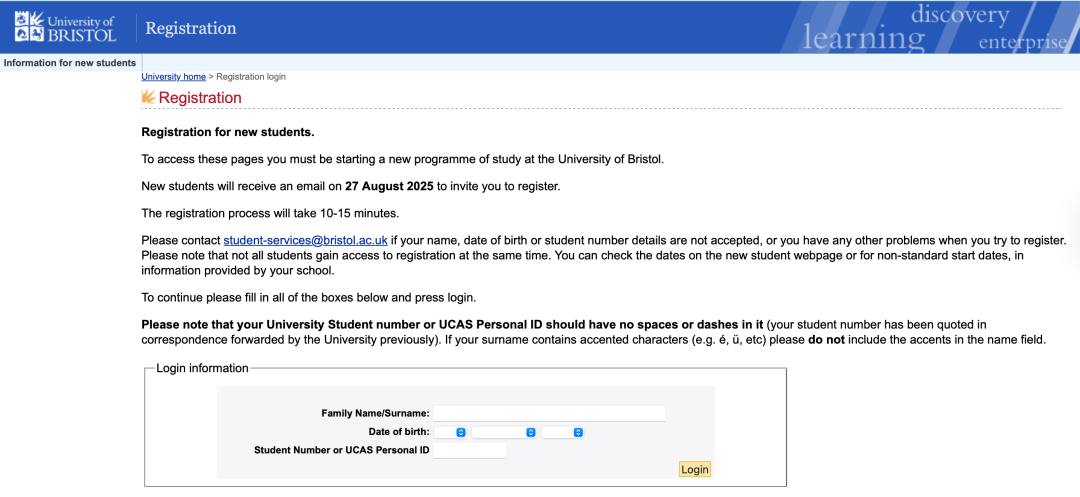
Task: Focus the Student Number or UCAS ID field
Action: pyautogui.click(x=470, y=450)
